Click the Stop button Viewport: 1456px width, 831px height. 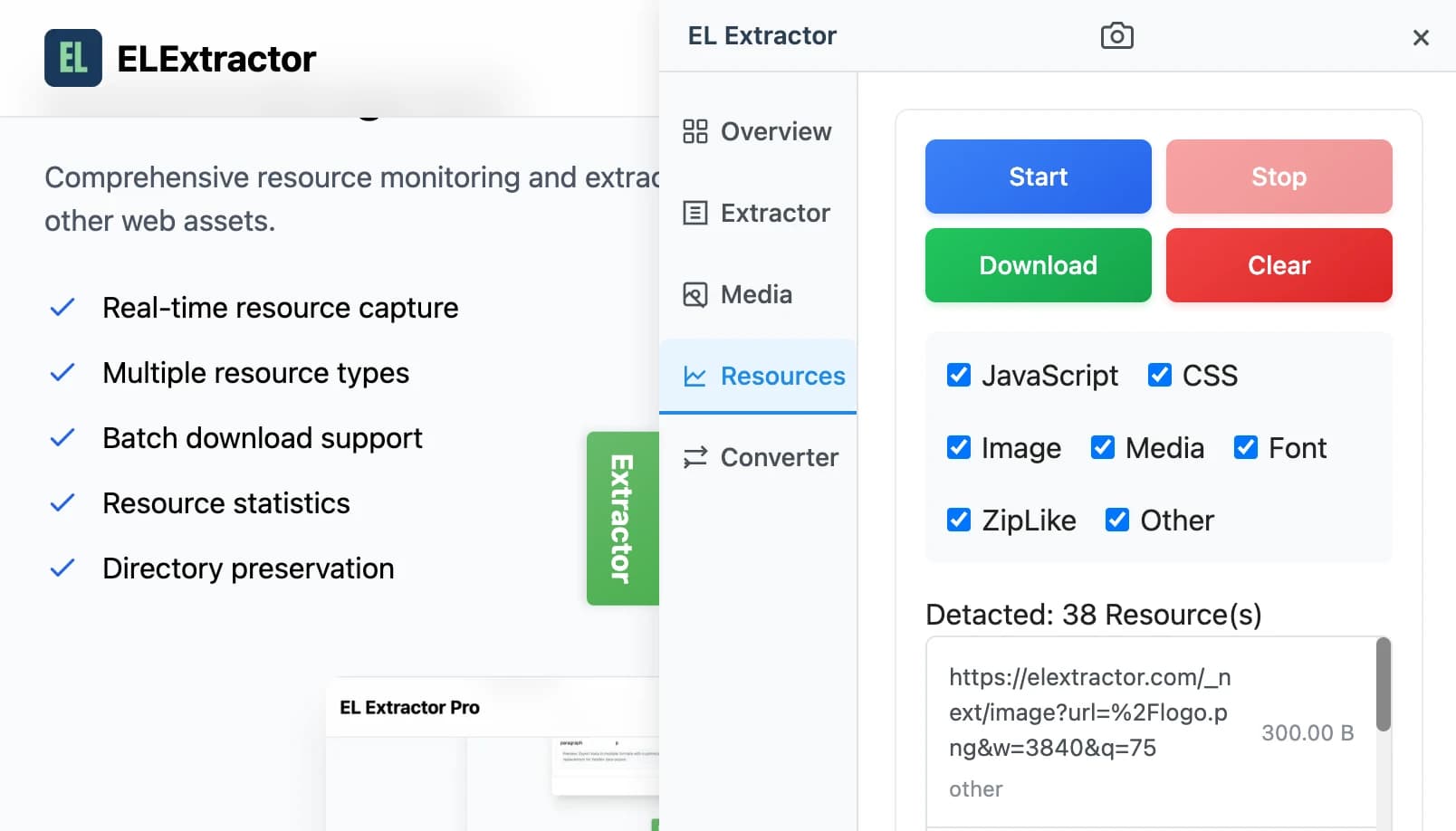[x=1279, y=177]
